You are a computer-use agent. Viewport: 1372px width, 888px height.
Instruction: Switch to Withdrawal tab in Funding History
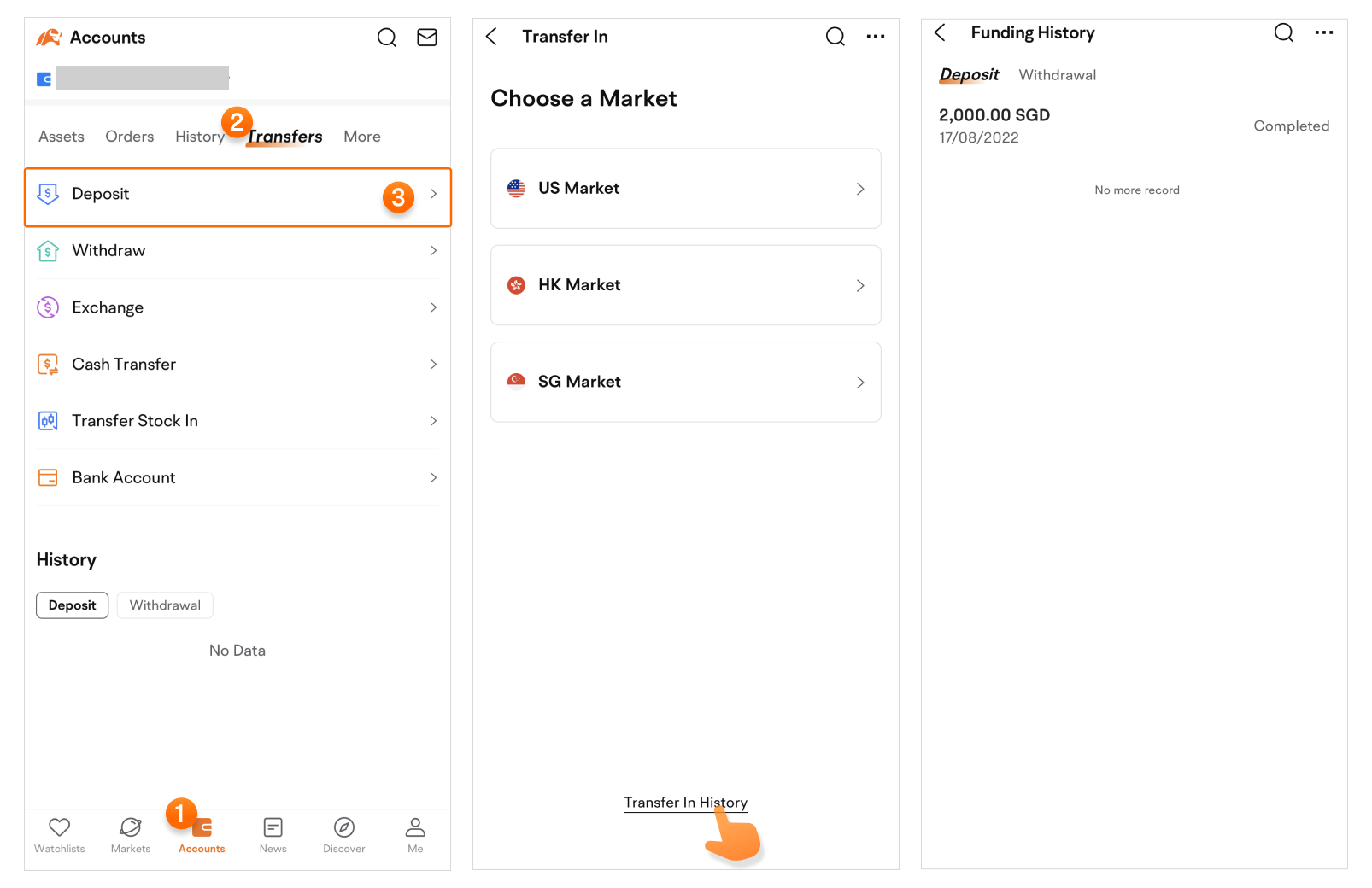coord(1057,75)
